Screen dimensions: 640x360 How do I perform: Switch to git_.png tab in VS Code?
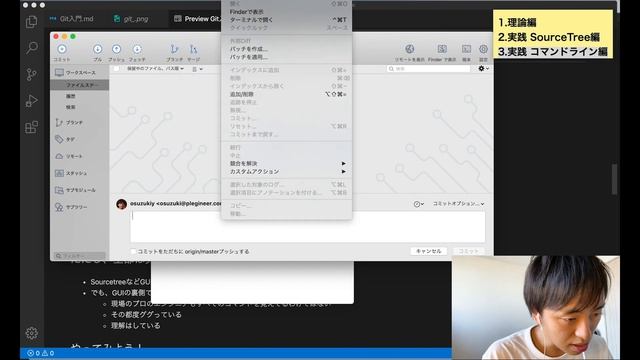[x=131, y=19]
